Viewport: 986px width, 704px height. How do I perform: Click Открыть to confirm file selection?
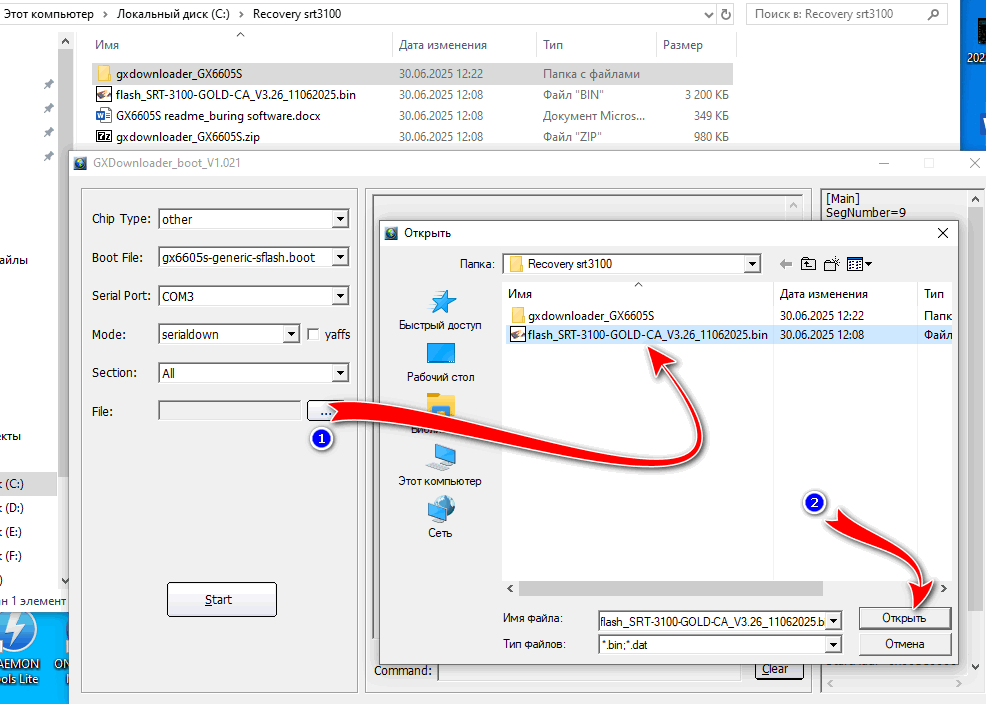pos(903,618)
